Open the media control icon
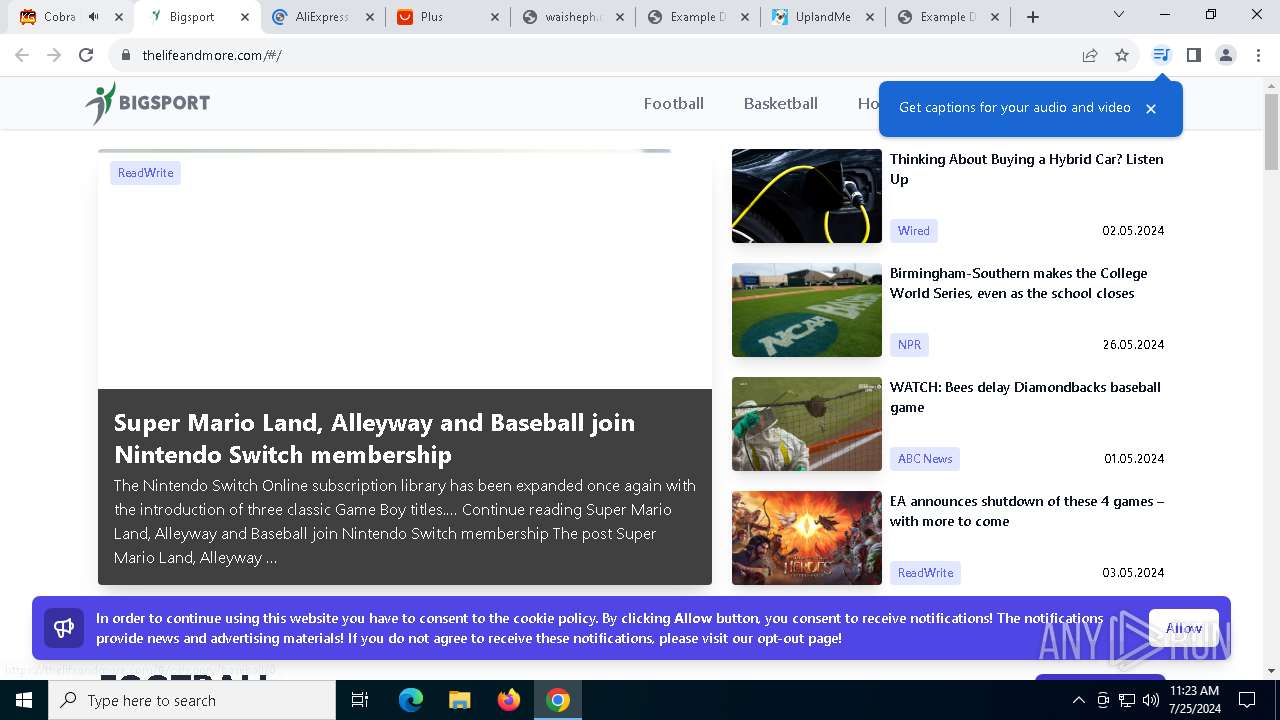The height and width of the screenshot is (720, 1280). [x=1161, y=55]
